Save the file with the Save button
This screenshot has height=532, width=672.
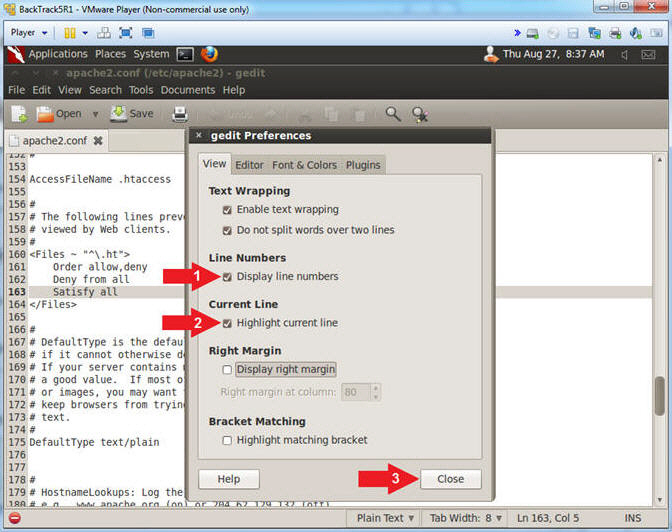pos(132,114)
